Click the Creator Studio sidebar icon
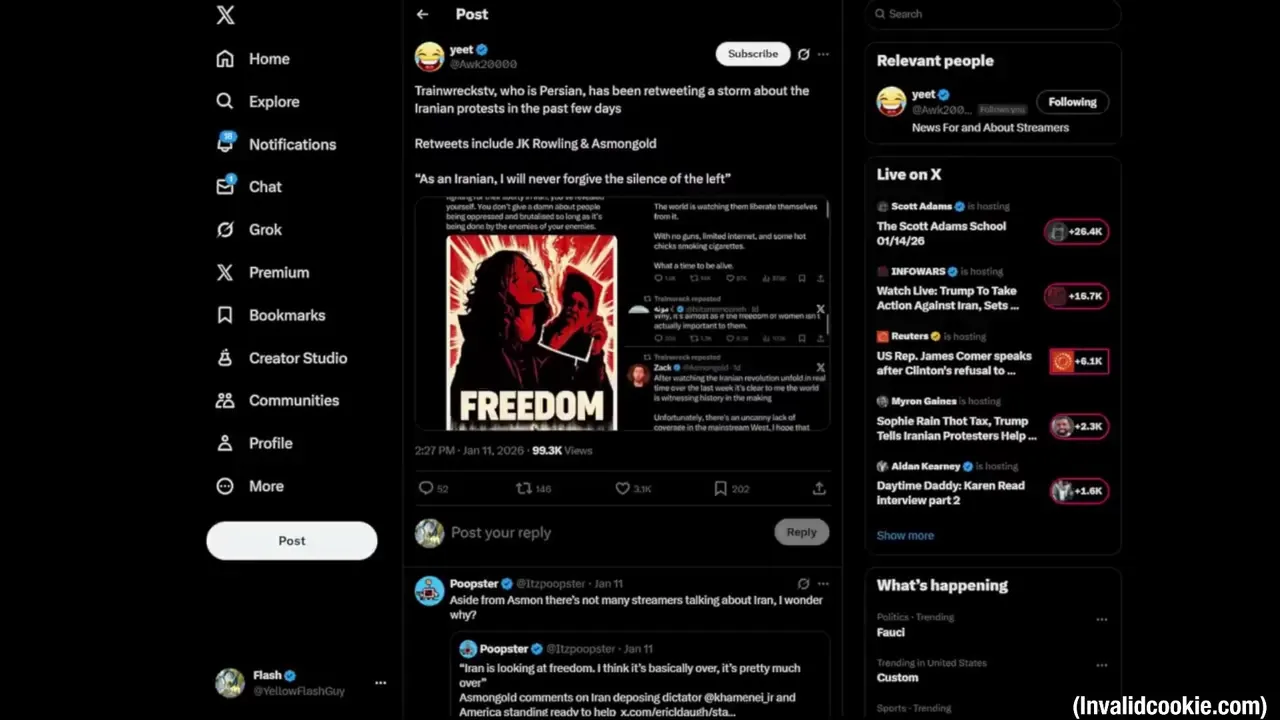Screen dimensions: 1280x720 click(225, 358)
